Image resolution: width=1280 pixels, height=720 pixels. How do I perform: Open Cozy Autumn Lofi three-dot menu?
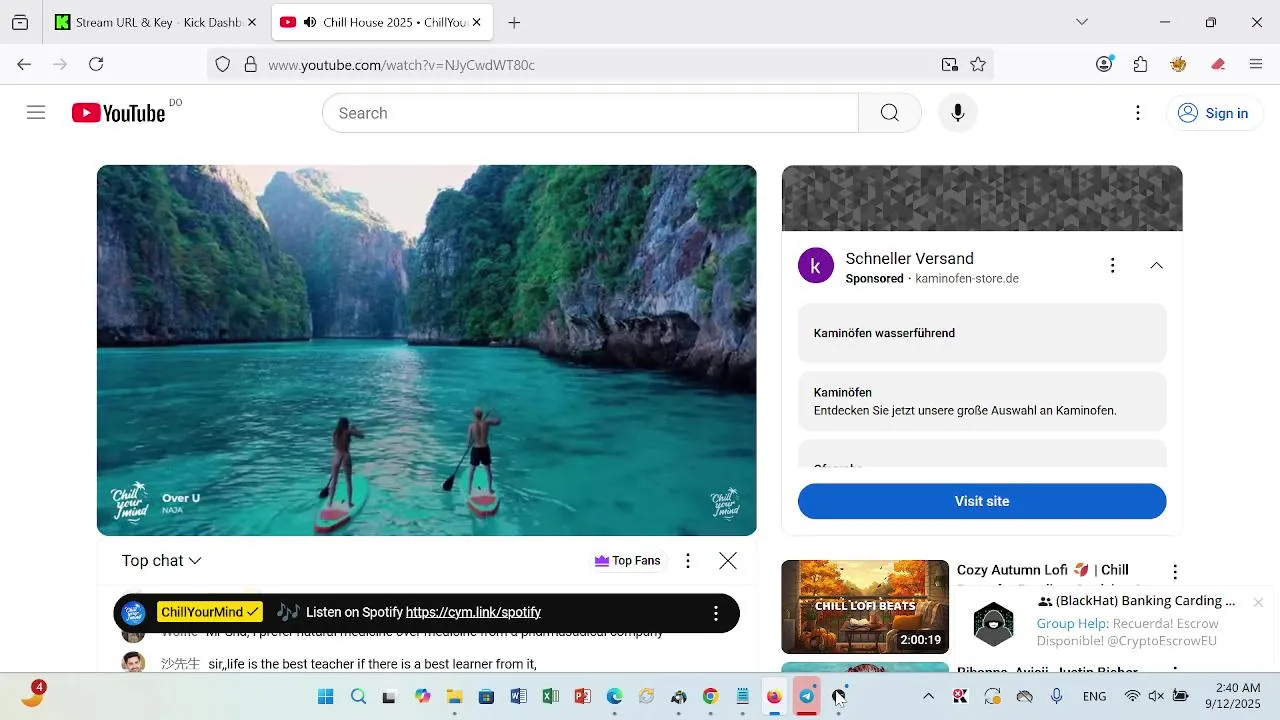1175,572
